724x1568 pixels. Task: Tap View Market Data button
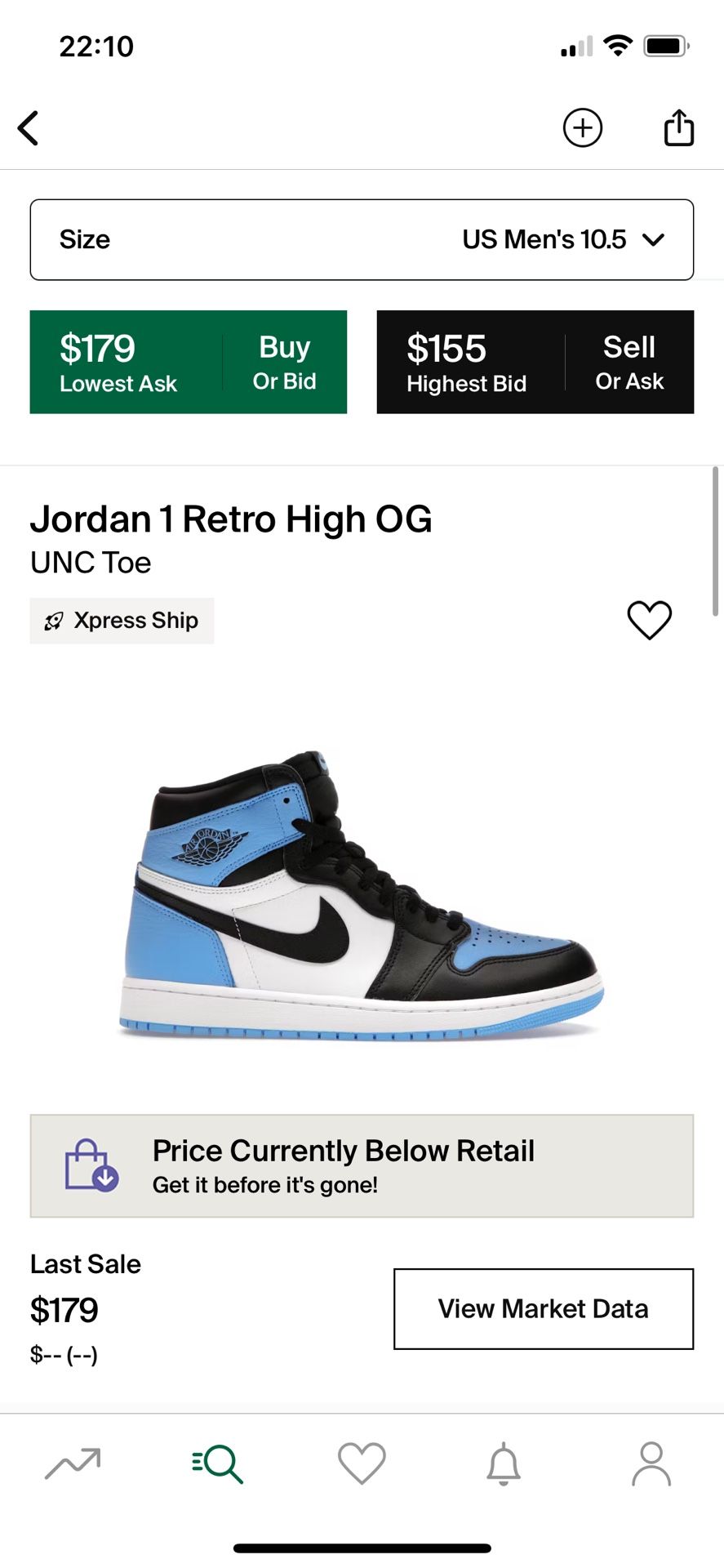coord(544,1308)
